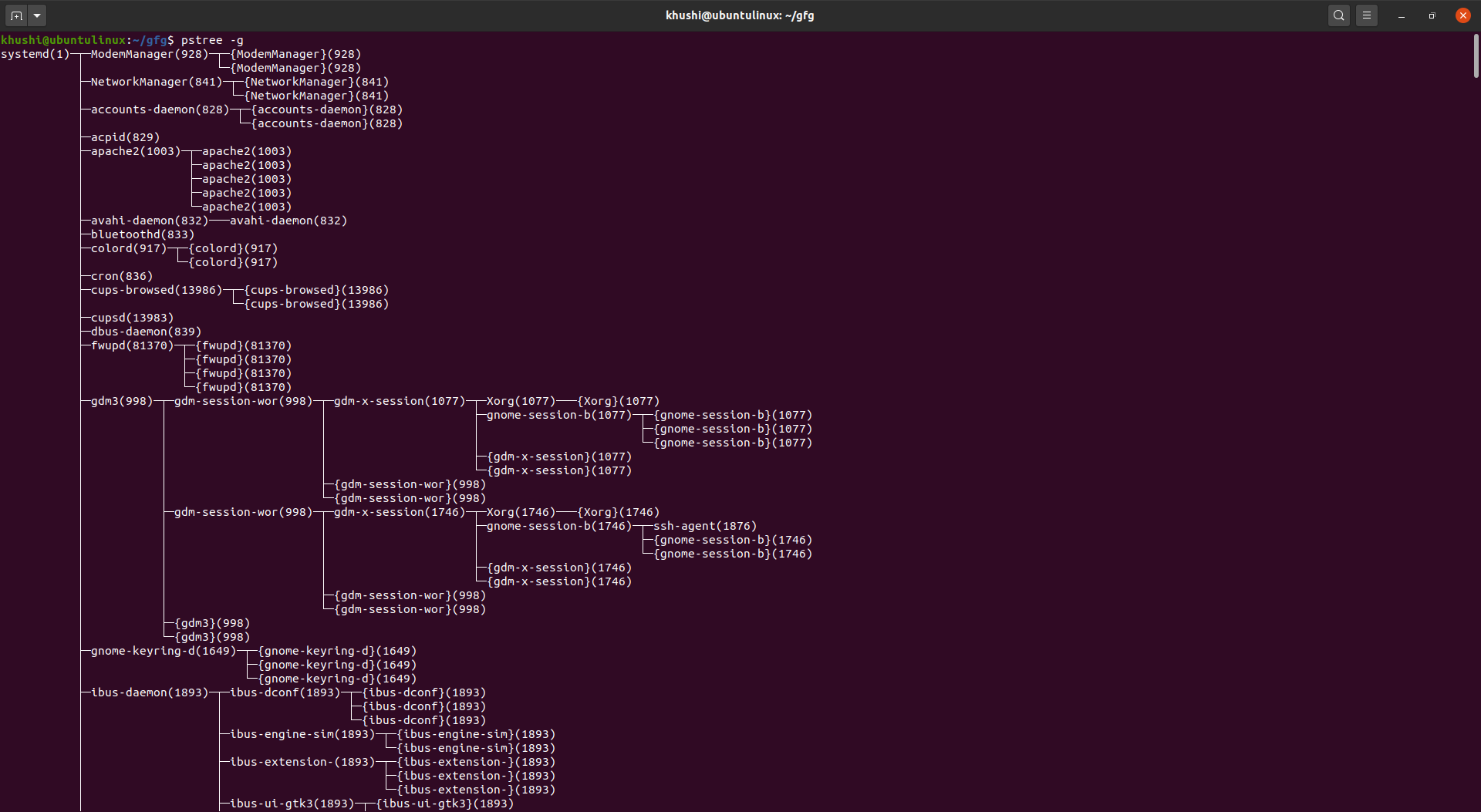Restore the terminal window size
1481x812 pixels.
[x=1432, y=15]
